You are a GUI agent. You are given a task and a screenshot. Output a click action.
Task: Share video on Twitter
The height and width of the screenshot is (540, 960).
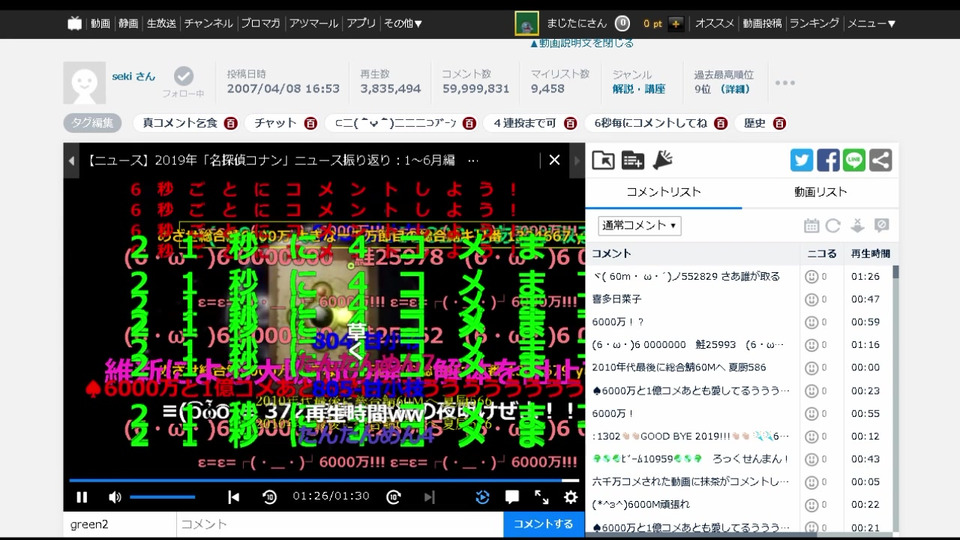(801, 160)
